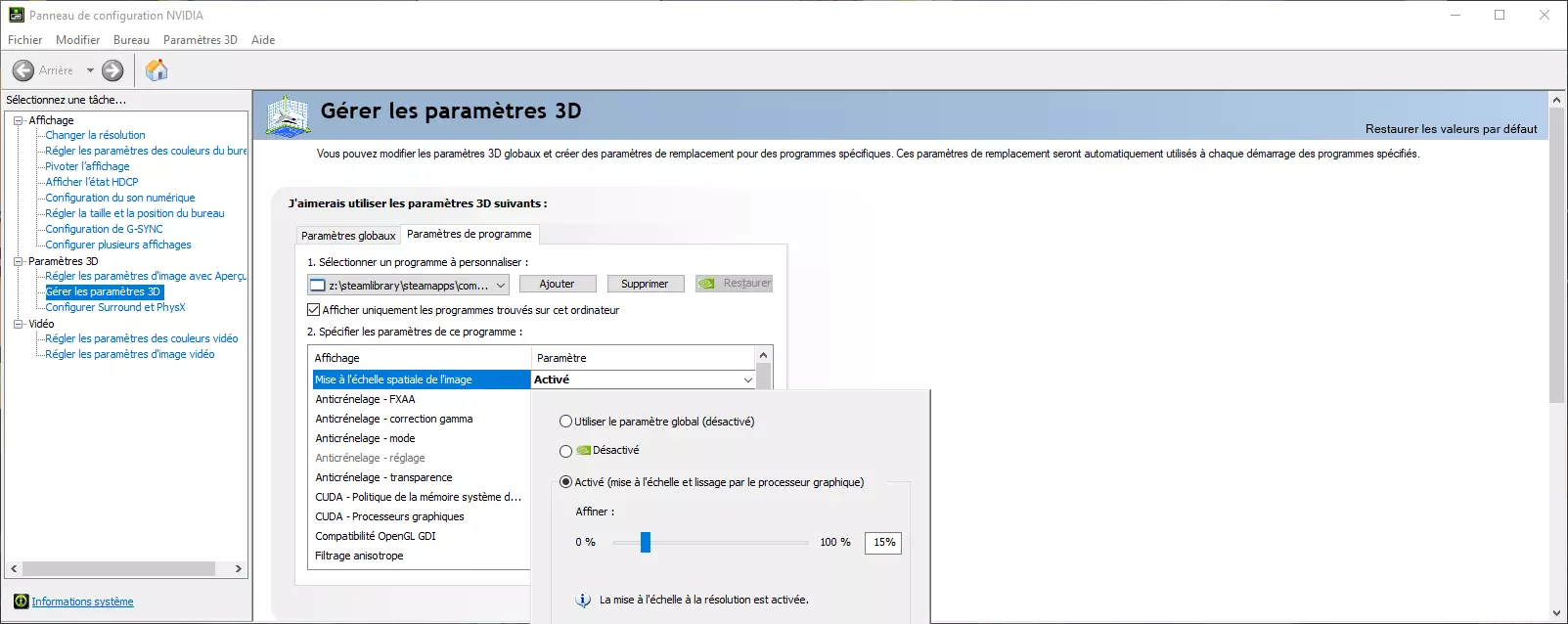Collapse the Affichage tree node

[x=18, y=120]
